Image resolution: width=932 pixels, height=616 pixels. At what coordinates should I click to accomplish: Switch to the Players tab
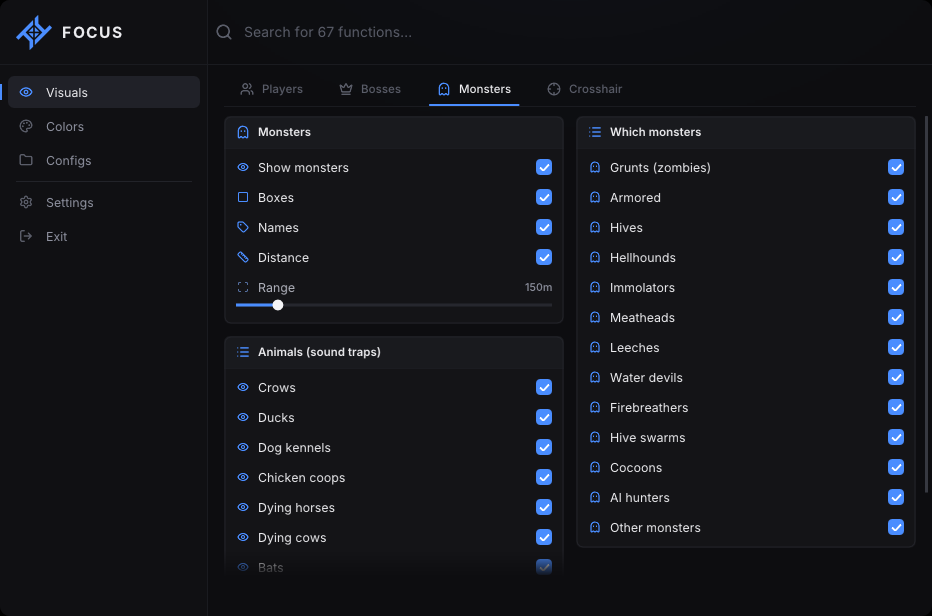pos(272,89)
